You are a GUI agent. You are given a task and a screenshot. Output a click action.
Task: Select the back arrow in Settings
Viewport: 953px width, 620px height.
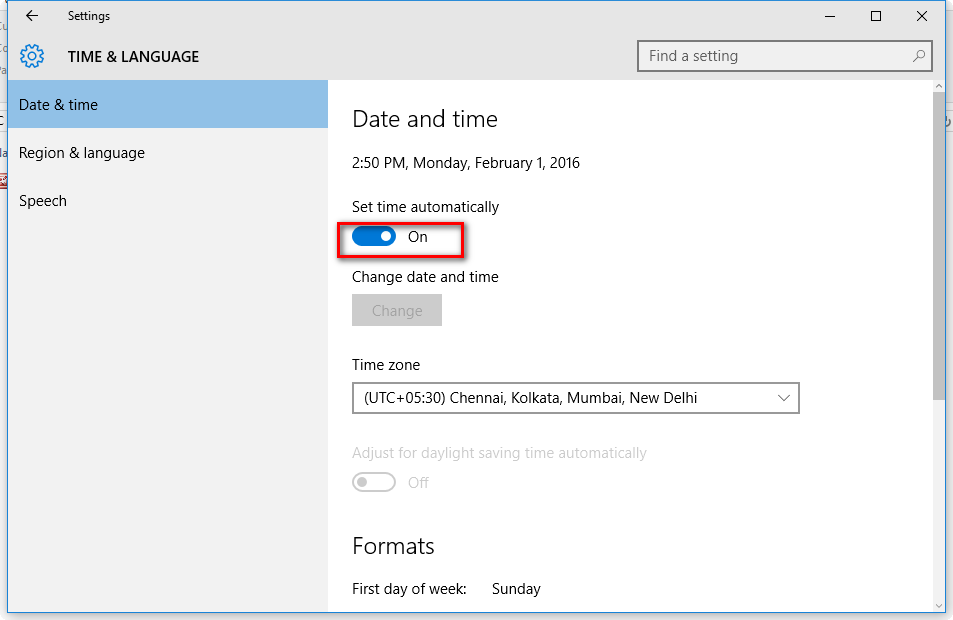coord(31,15)
